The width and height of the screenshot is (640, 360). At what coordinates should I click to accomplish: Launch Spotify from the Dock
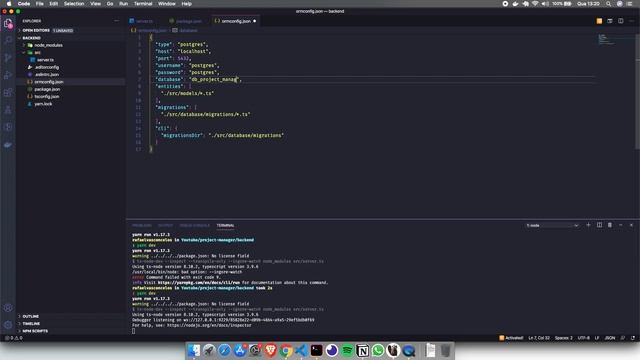[347, 350]
